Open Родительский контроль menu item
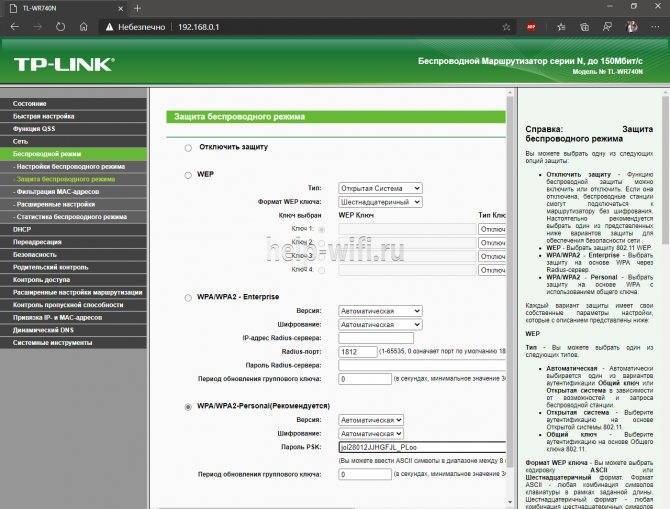The height and width of the screenshot is (509, 670). pyautogui.click(x=73, y=267)
